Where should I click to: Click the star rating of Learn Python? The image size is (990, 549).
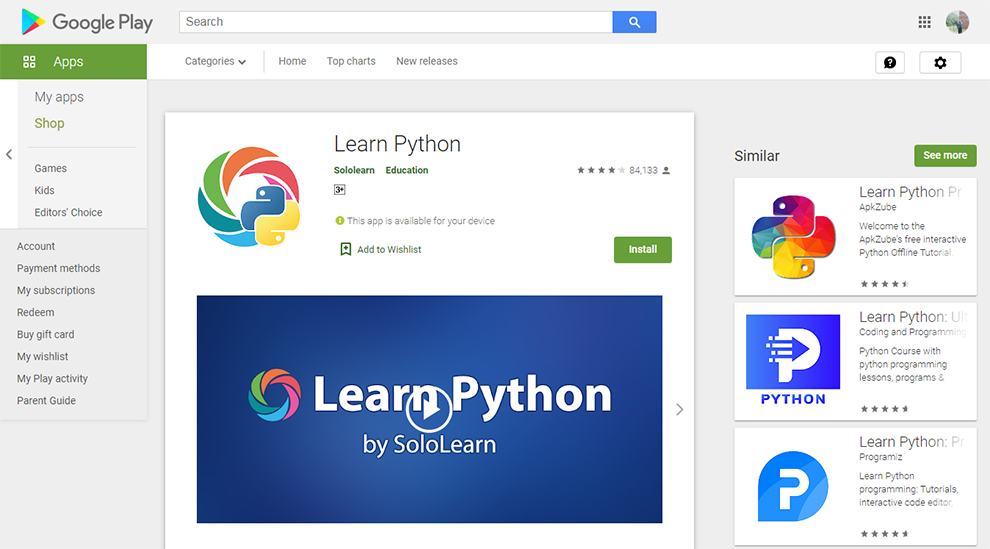coord(600,170)
